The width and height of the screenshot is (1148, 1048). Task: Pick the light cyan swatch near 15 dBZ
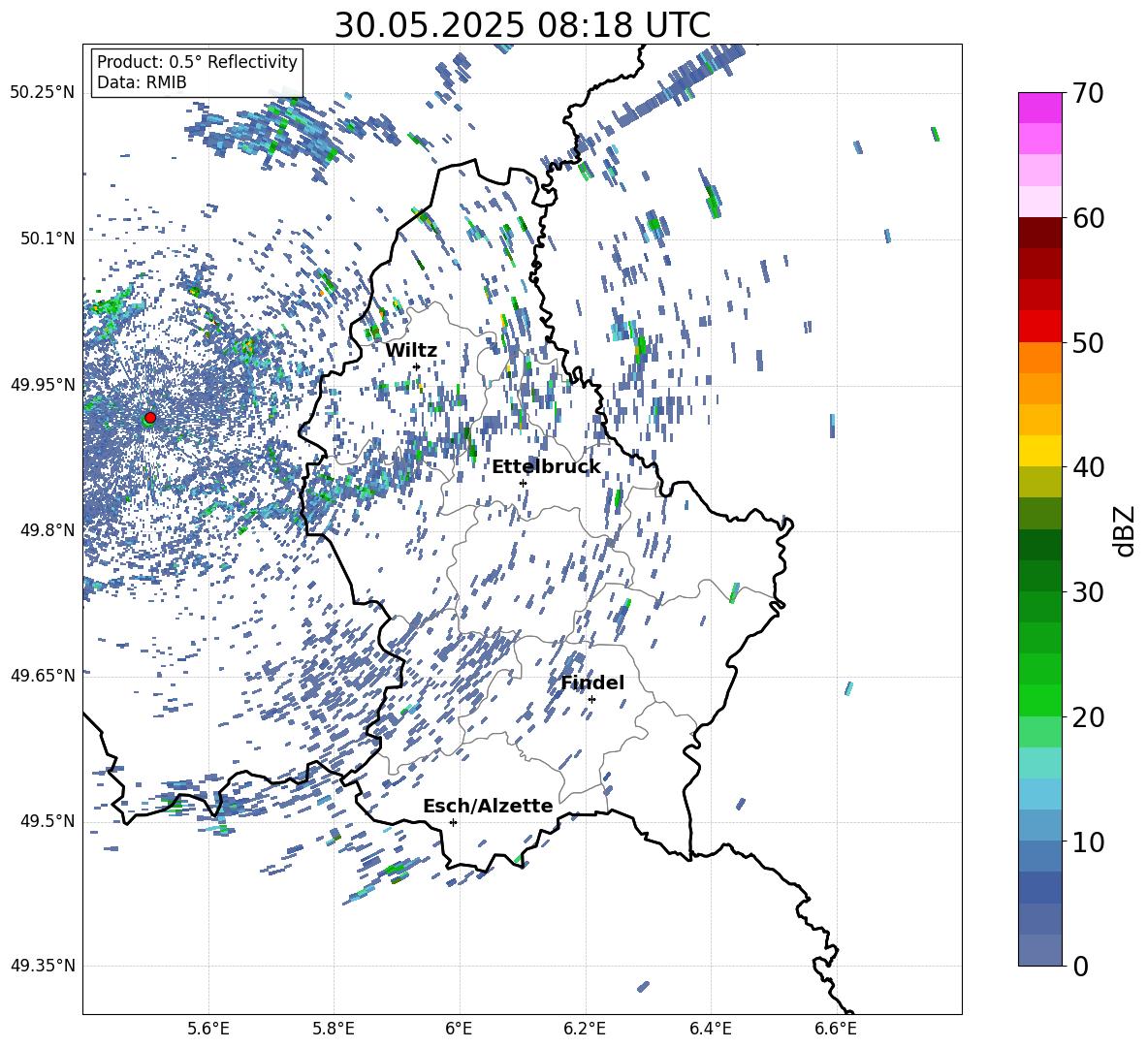[x=1039, y=763]
